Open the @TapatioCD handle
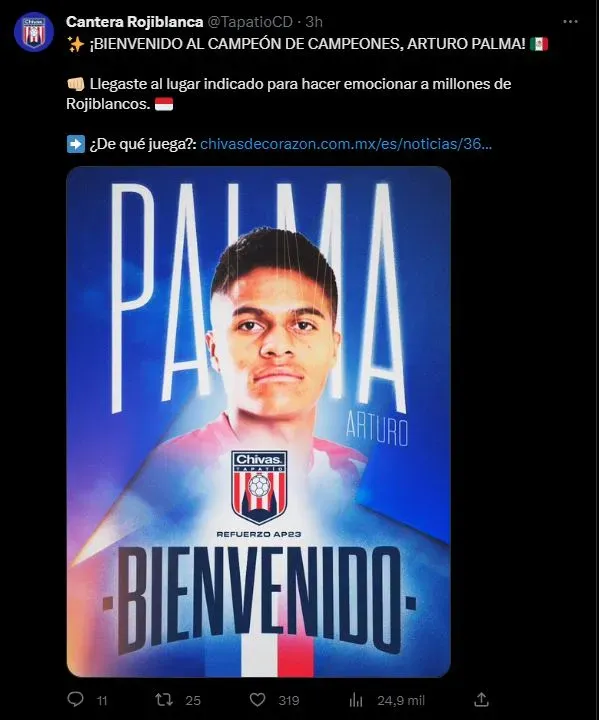 (x=251, y=22)
